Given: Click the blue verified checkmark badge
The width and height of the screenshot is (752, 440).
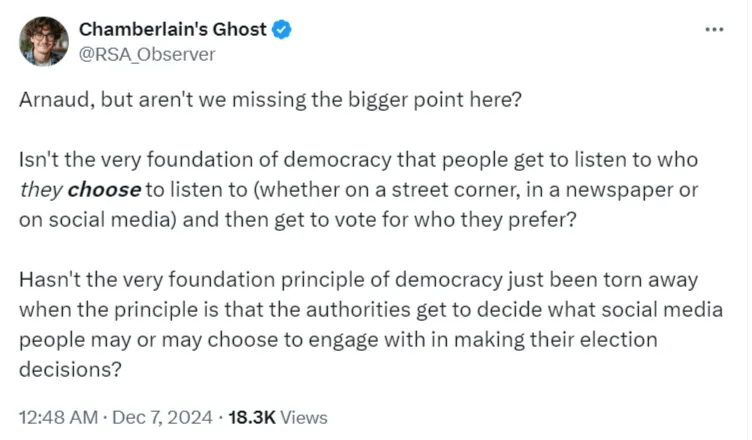Looking at the screenshot, I should coord(282,30).
